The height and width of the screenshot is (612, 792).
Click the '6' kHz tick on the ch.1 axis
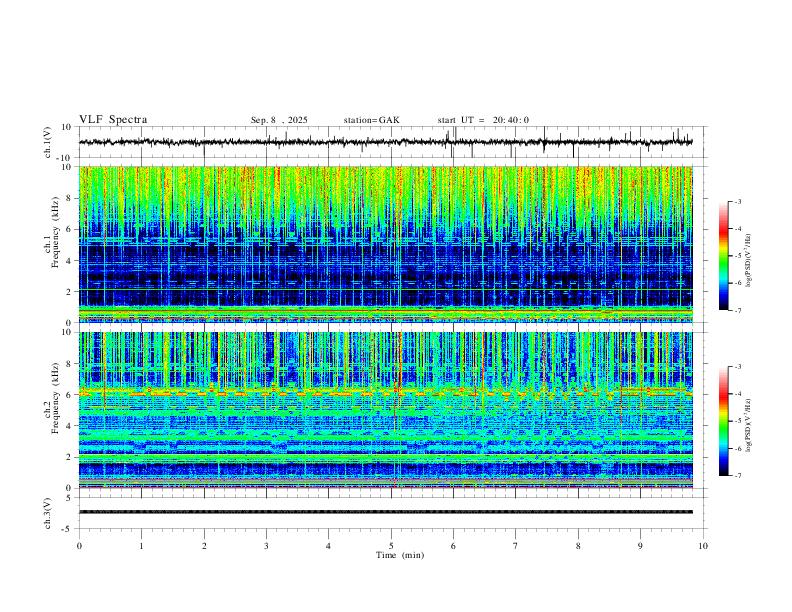point(70,229)
